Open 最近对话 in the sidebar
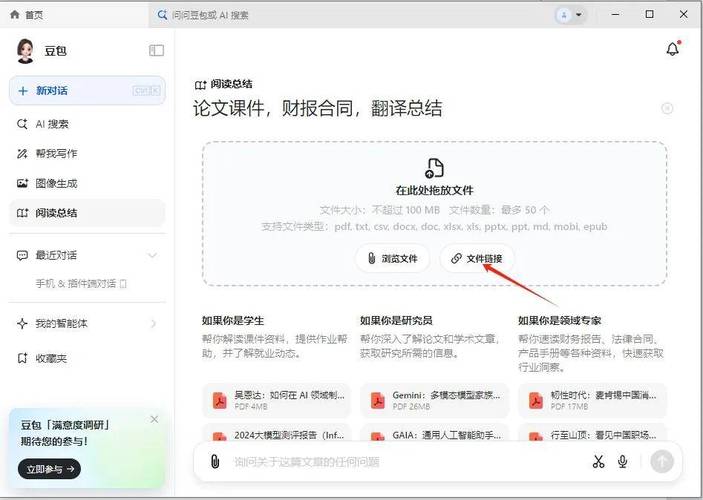703x500 pixels. (87, 255)
